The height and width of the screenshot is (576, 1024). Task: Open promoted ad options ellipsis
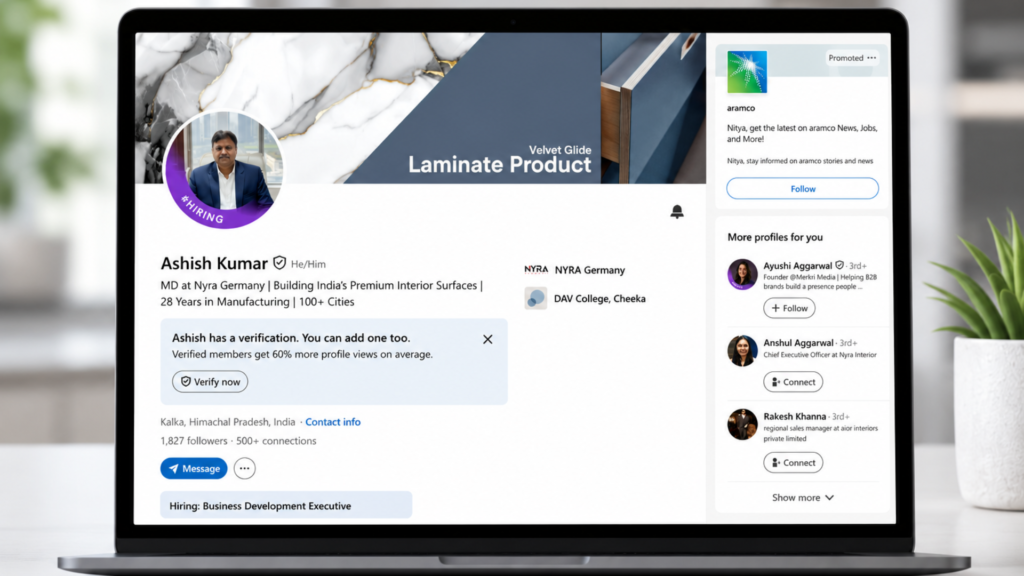pos(871,57)
